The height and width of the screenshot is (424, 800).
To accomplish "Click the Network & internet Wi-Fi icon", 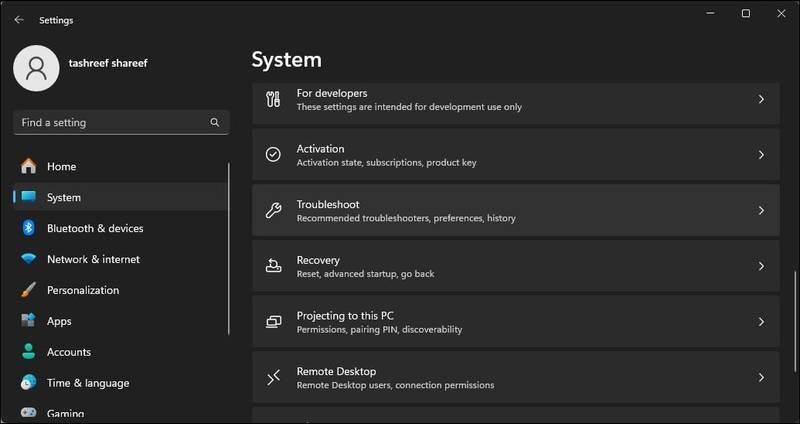I will 28,259.
